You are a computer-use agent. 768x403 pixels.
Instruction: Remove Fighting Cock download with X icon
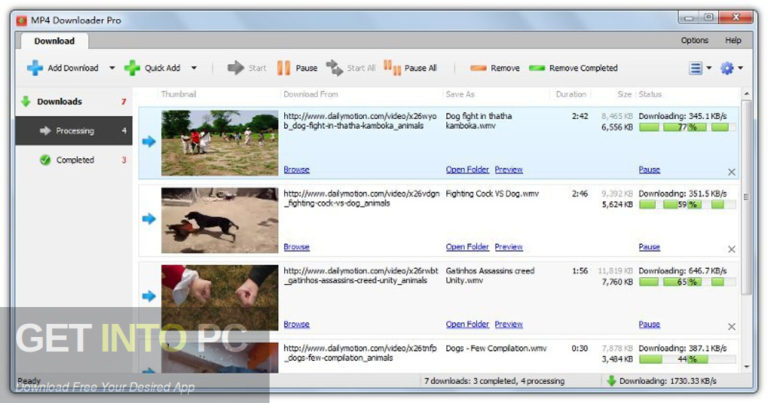[731, 249]
